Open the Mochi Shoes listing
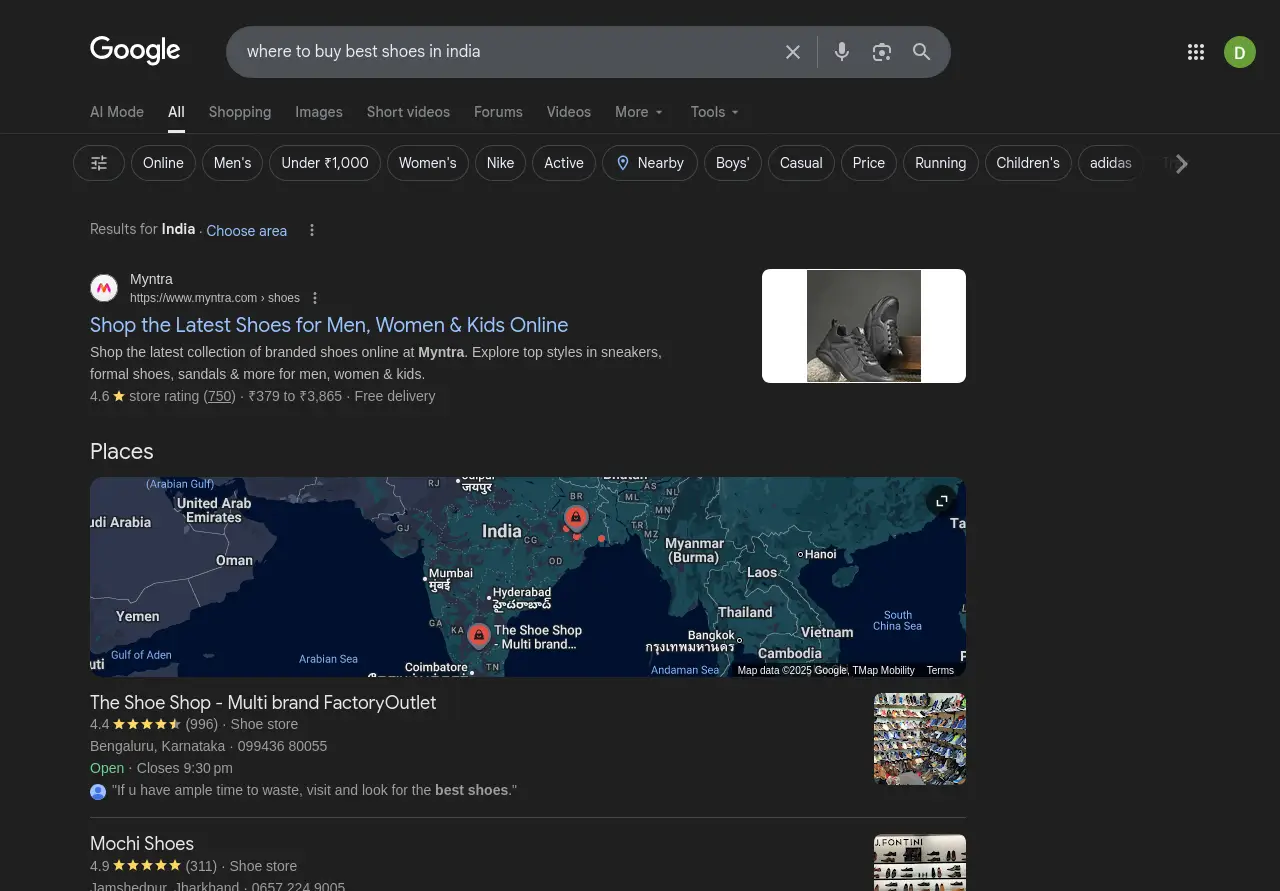 tap(142, 844)
